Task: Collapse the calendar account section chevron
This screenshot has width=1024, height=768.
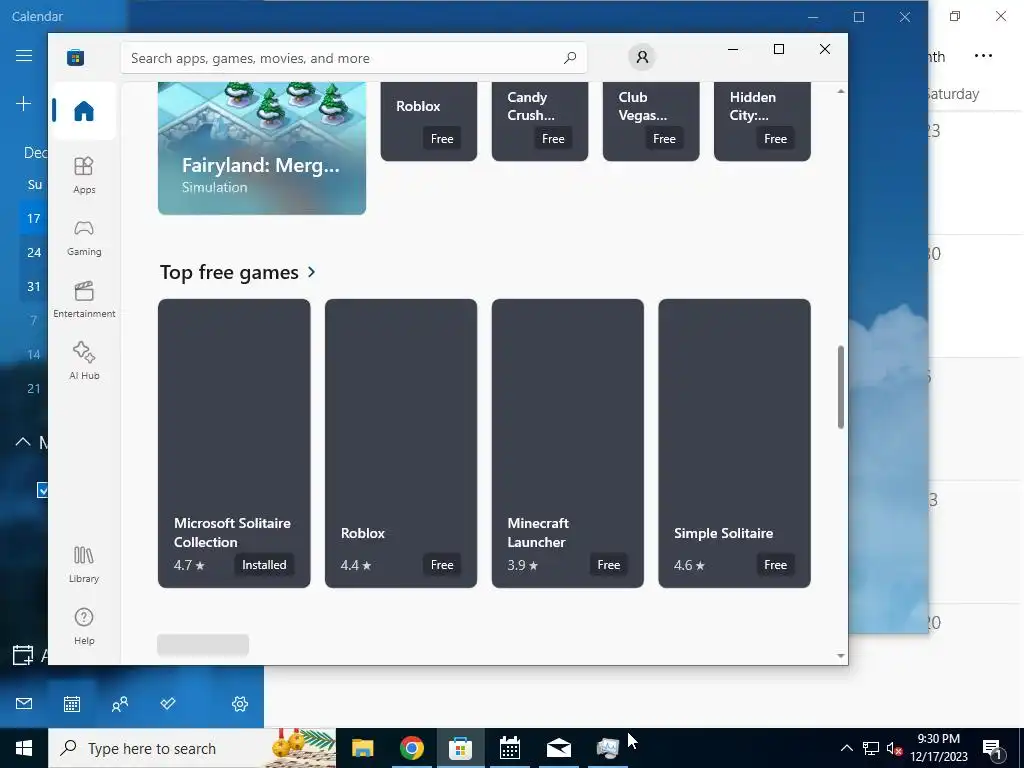Action: (x=23, y=442)
